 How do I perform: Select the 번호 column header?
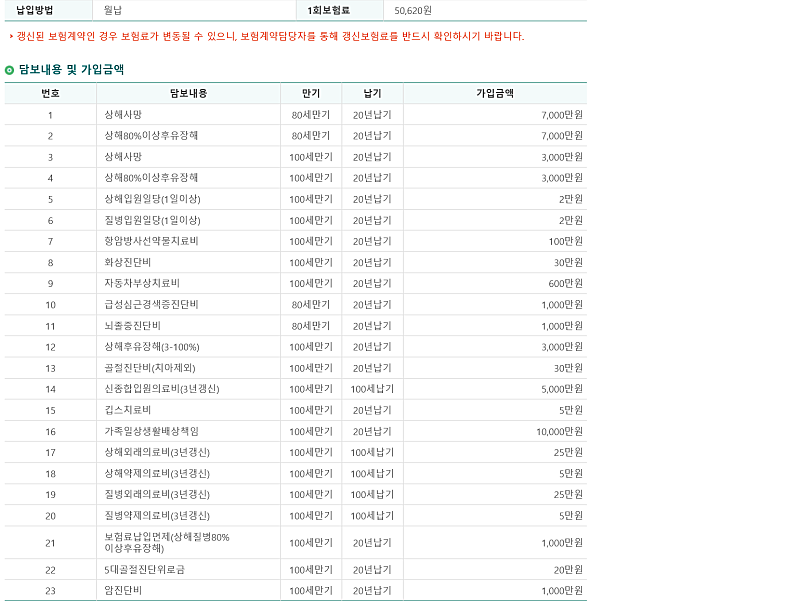point(50,93)
